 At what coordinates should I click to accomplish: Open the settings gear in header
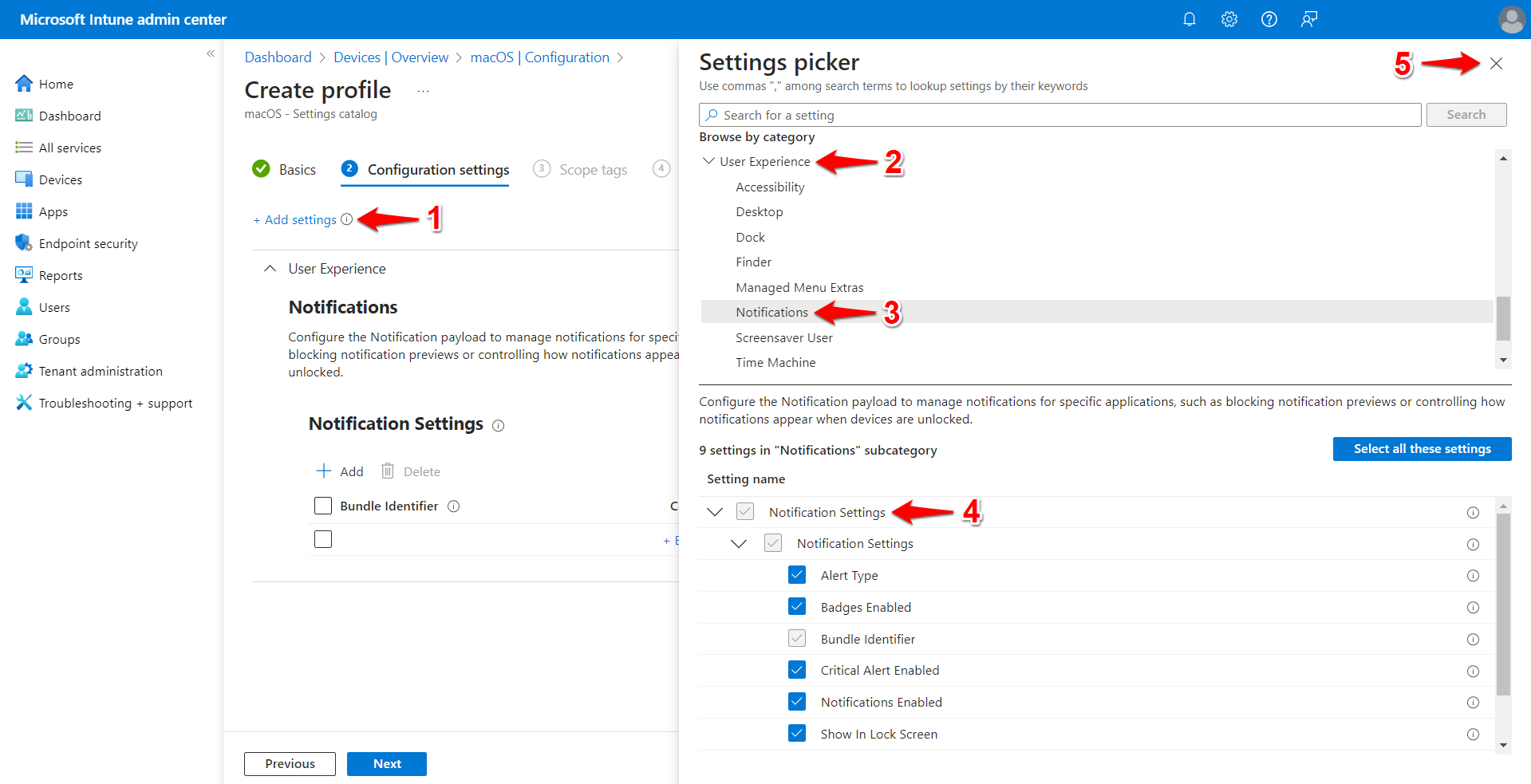click(1229, 19)
